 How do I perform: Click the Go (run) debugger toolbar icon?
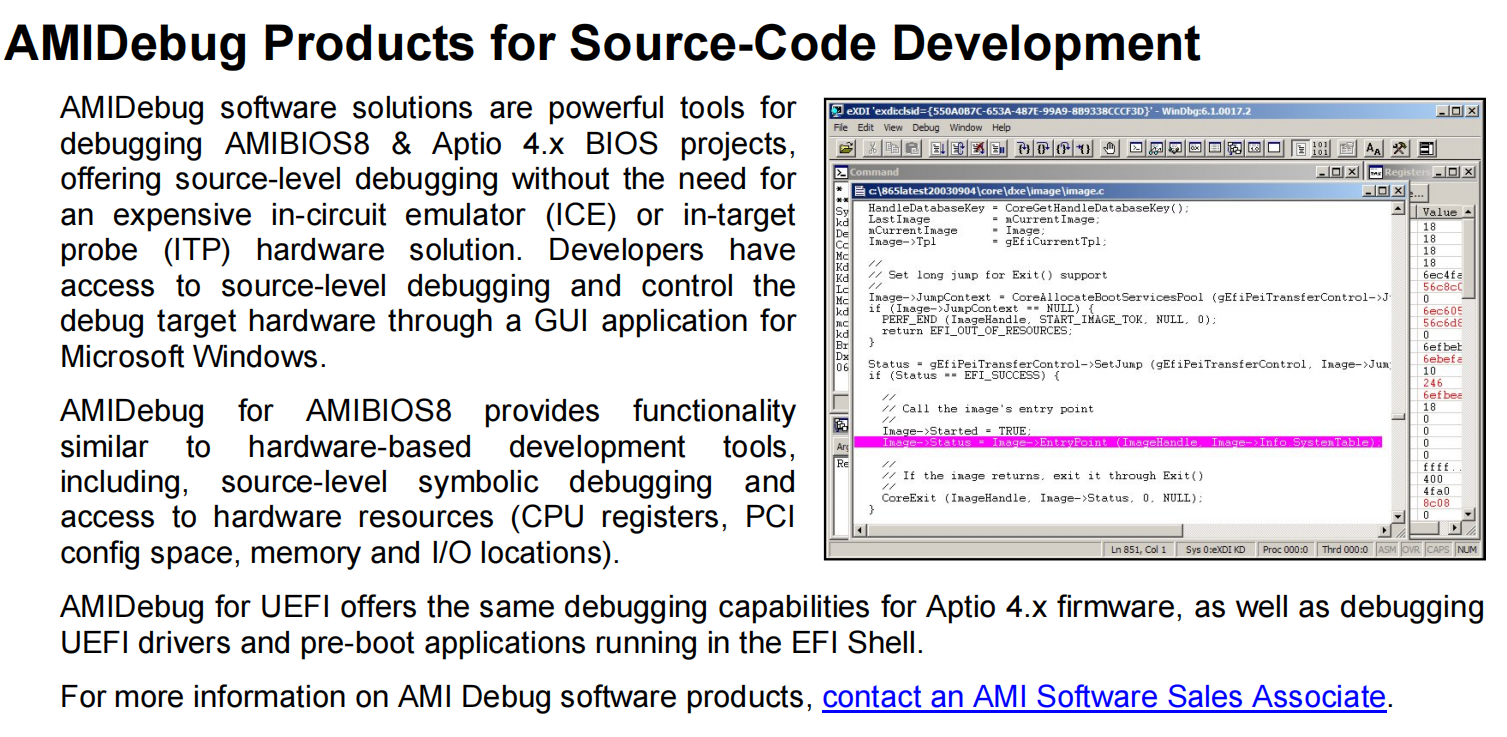[x=938, y=148]
